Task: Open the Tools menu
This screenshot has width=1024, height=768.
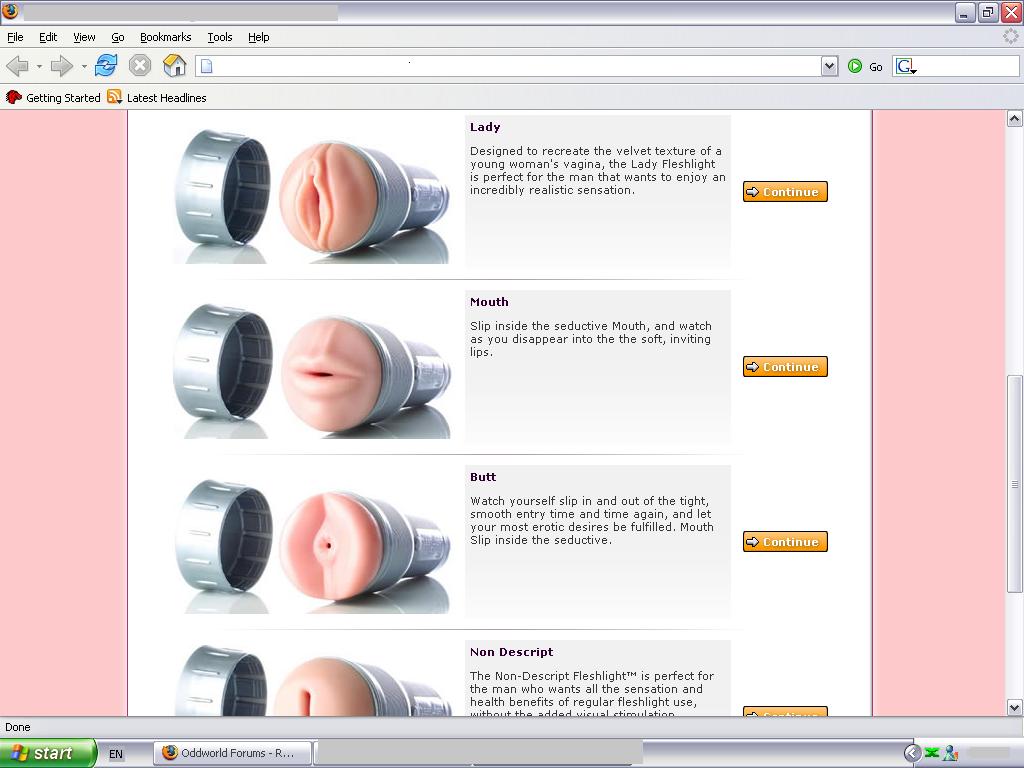Action: click(x=220, y=37)
